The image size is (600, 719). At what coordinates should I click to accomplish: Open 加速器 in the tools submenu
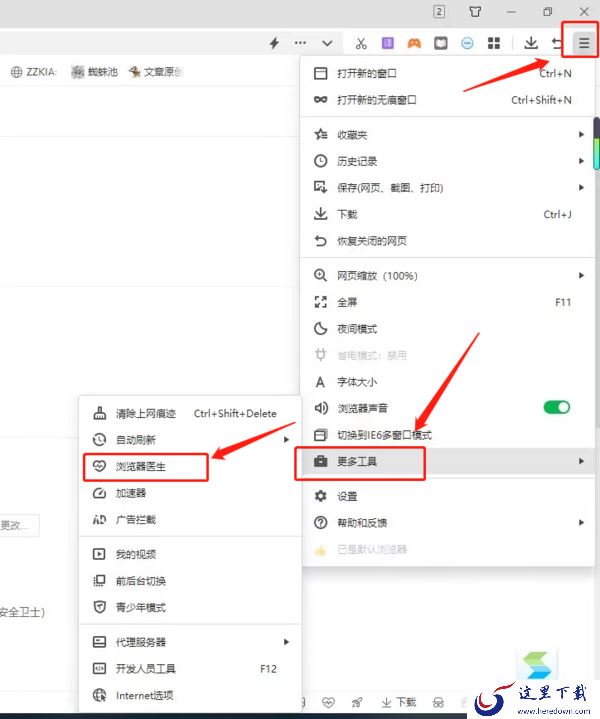pos(190,493)
